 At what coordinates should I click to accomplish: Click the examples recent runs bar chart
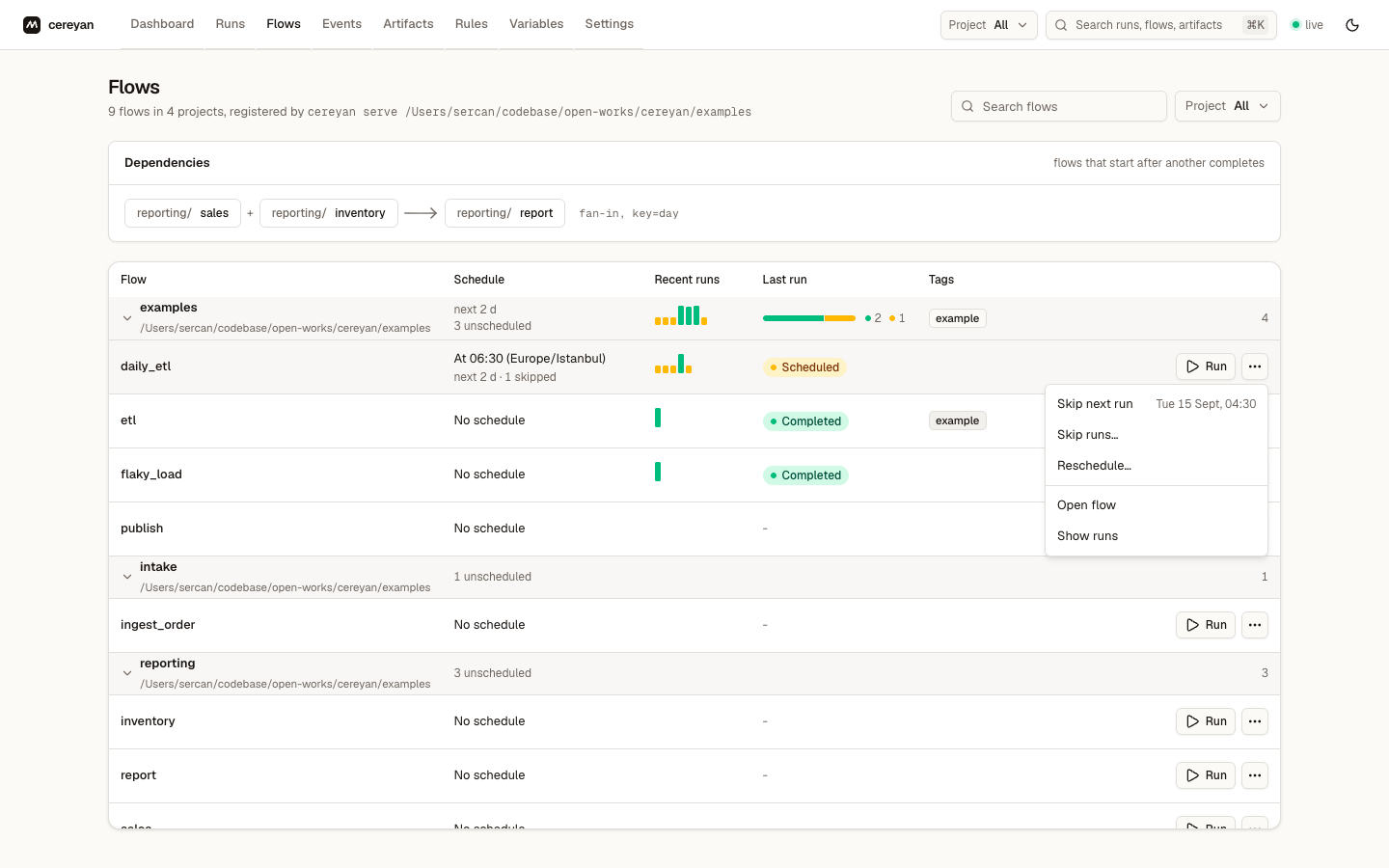pos(681,315)
